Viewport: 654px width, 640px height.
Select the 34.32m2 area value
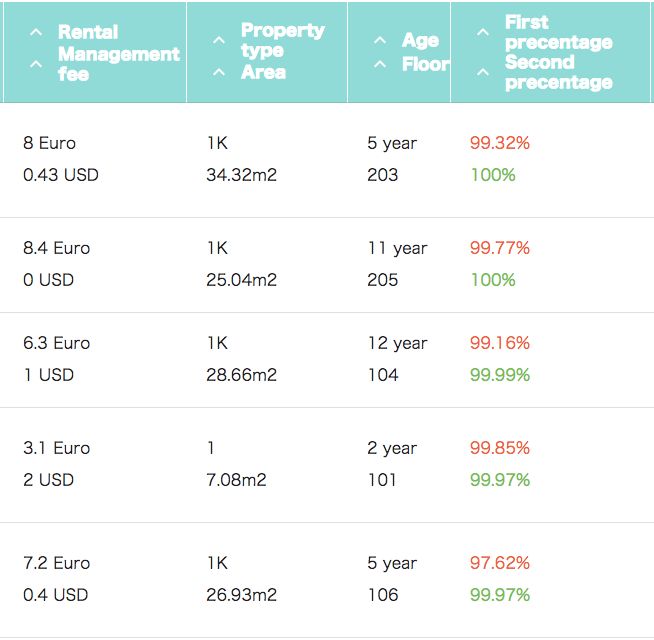point(241,175)
